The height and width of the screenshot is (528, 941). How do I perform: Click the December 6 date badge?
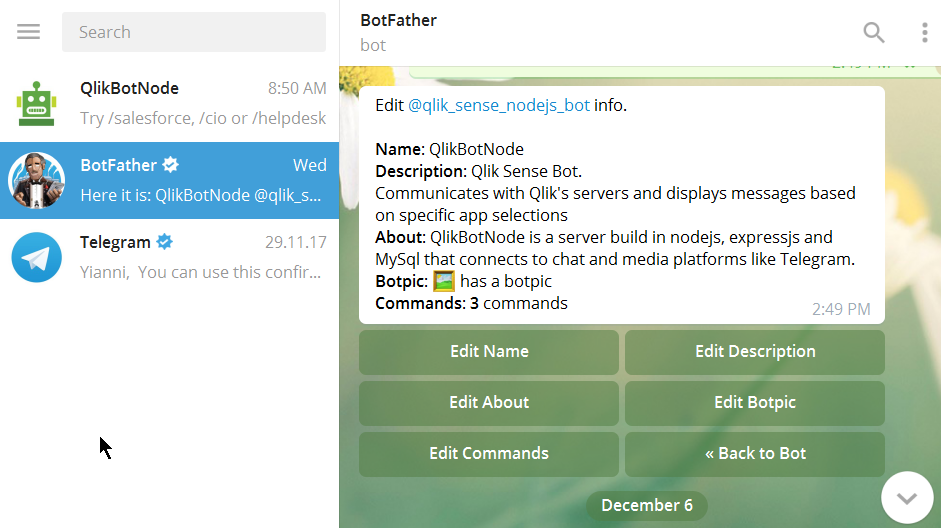(x=647, y=505)
